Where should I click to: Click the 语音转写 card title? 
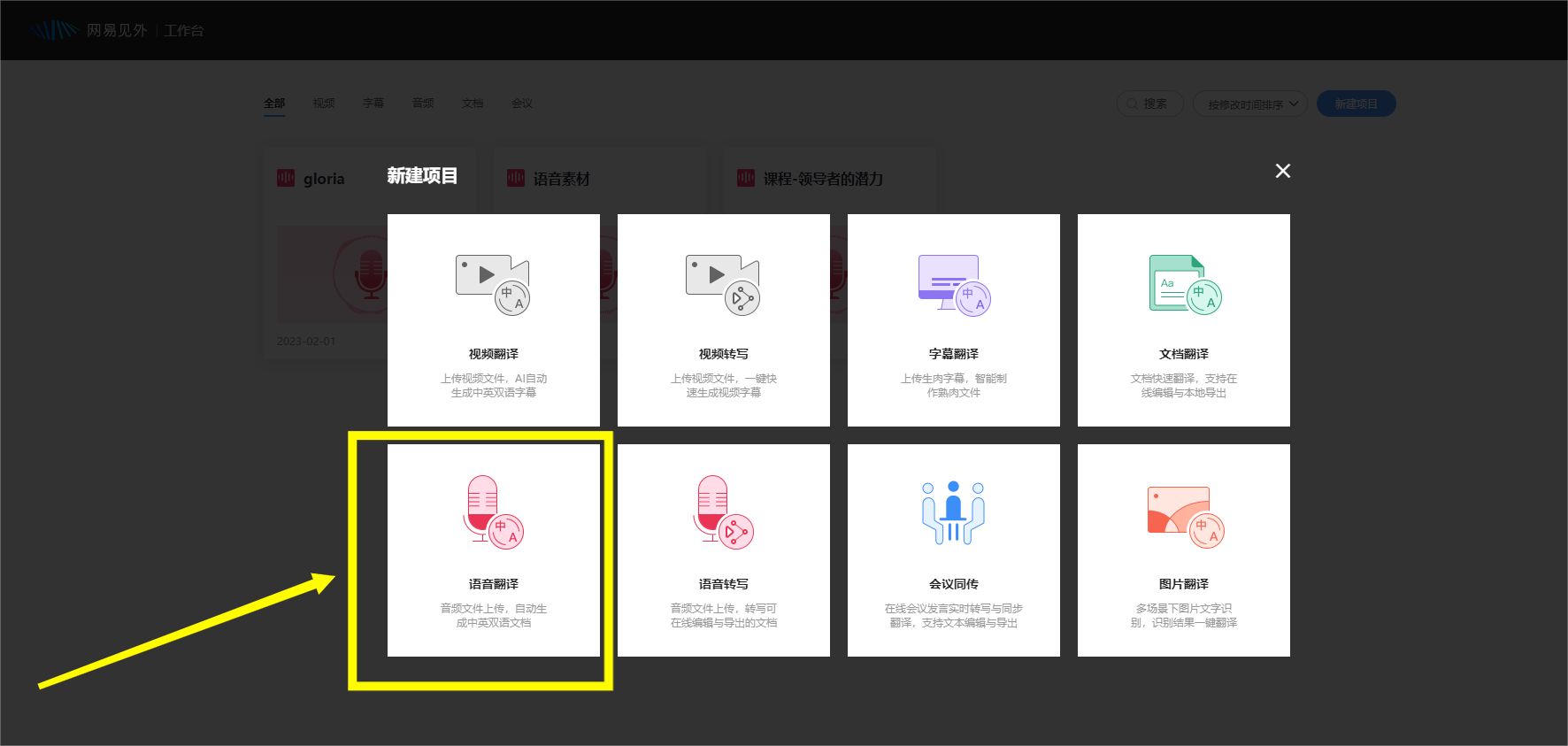coord(724,584)
